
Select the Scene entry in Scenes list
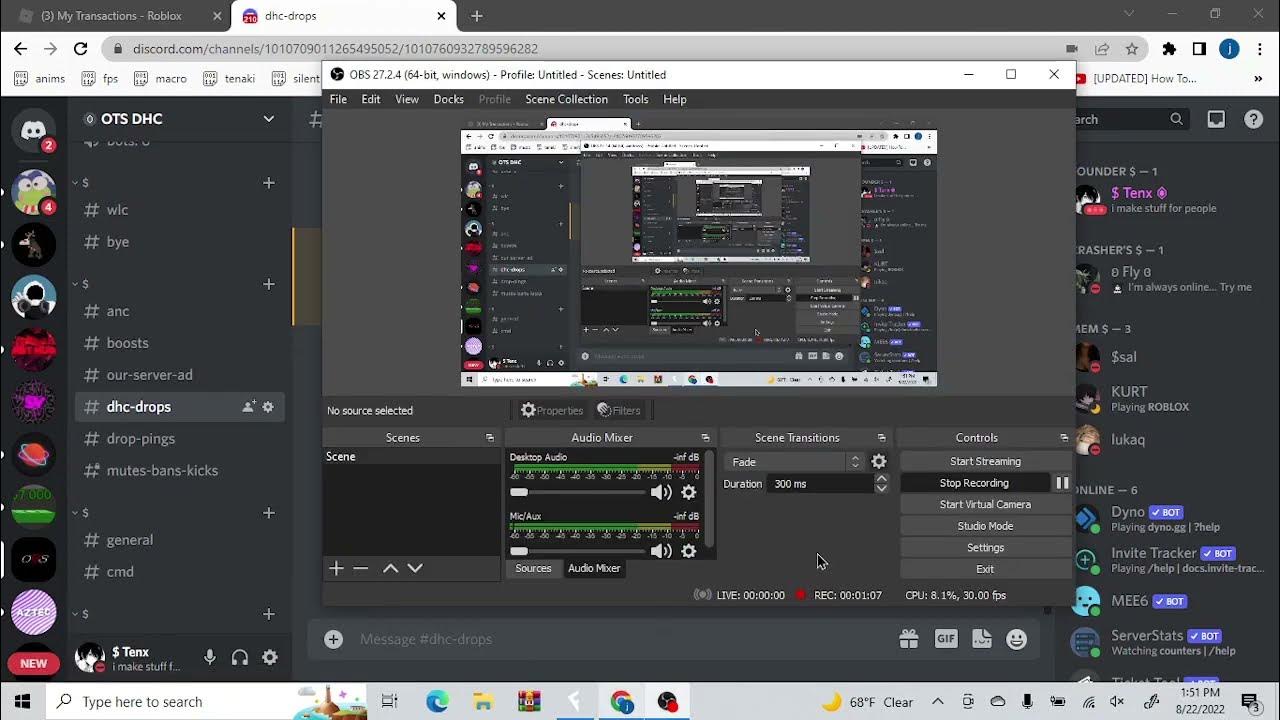point(411,456)
